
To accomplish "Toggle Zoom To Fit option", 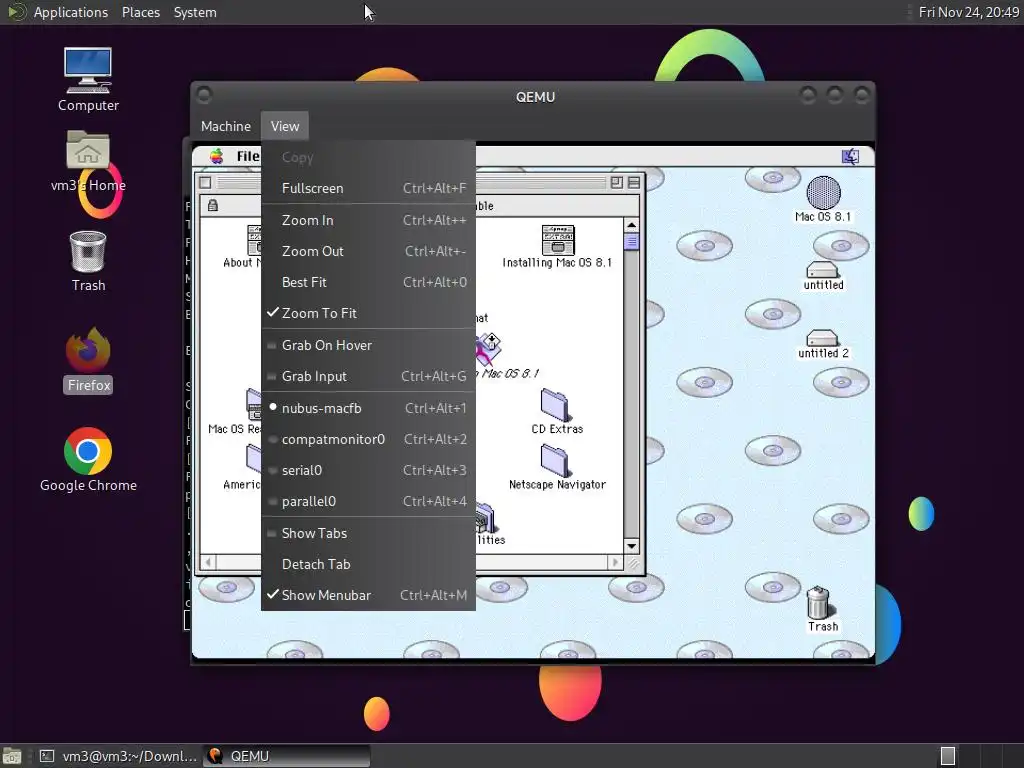I will (368, 313).
